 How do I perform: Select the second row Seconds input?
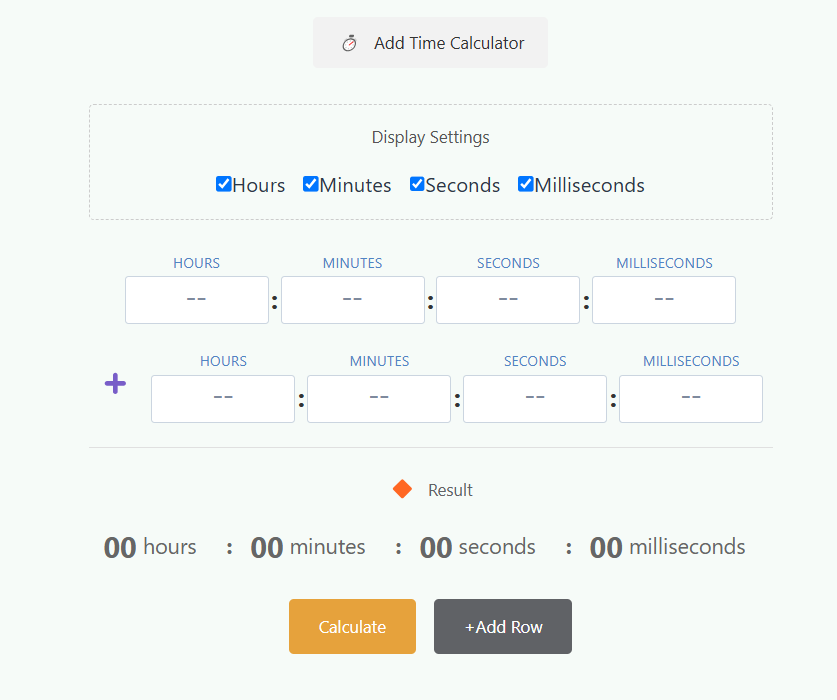[x=535, y=399]
